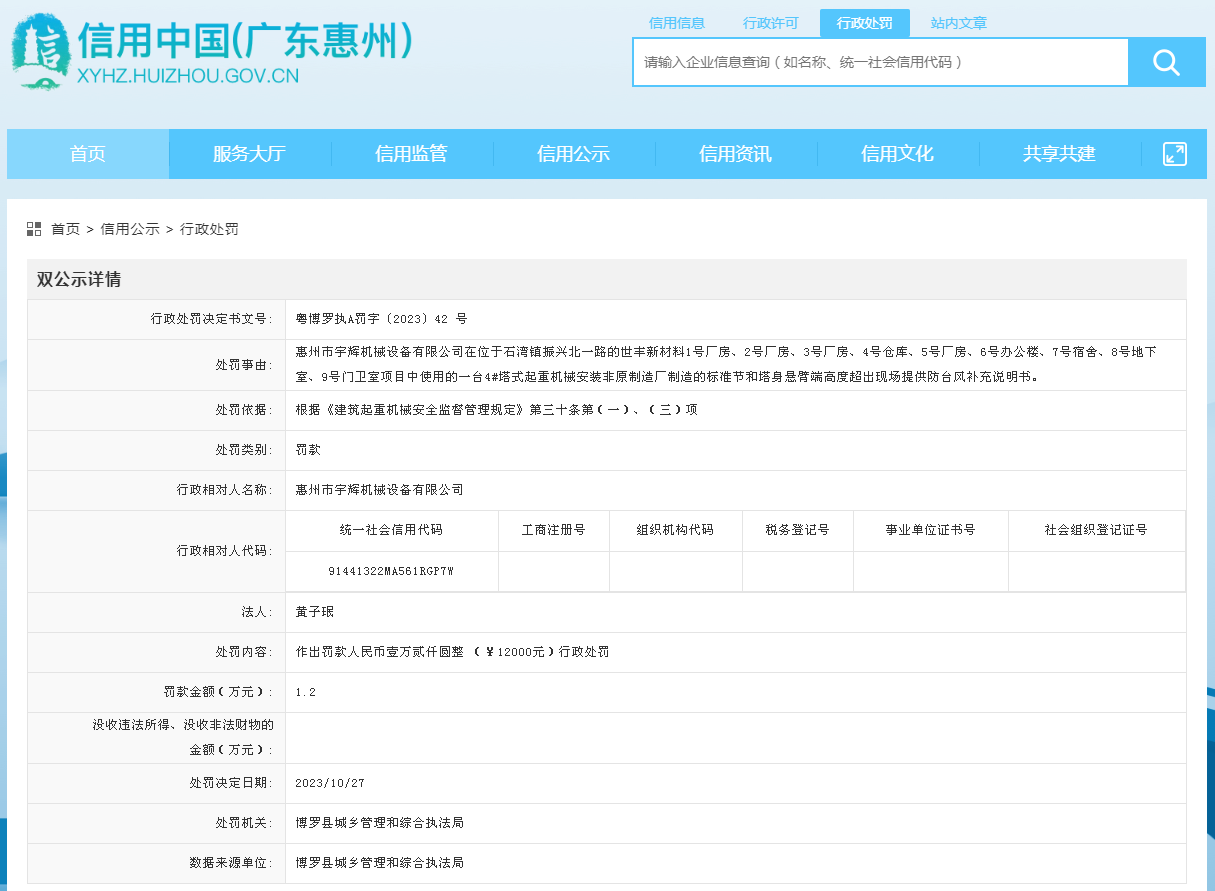Click the 双公示详情 section heading

tap(79, 279)
